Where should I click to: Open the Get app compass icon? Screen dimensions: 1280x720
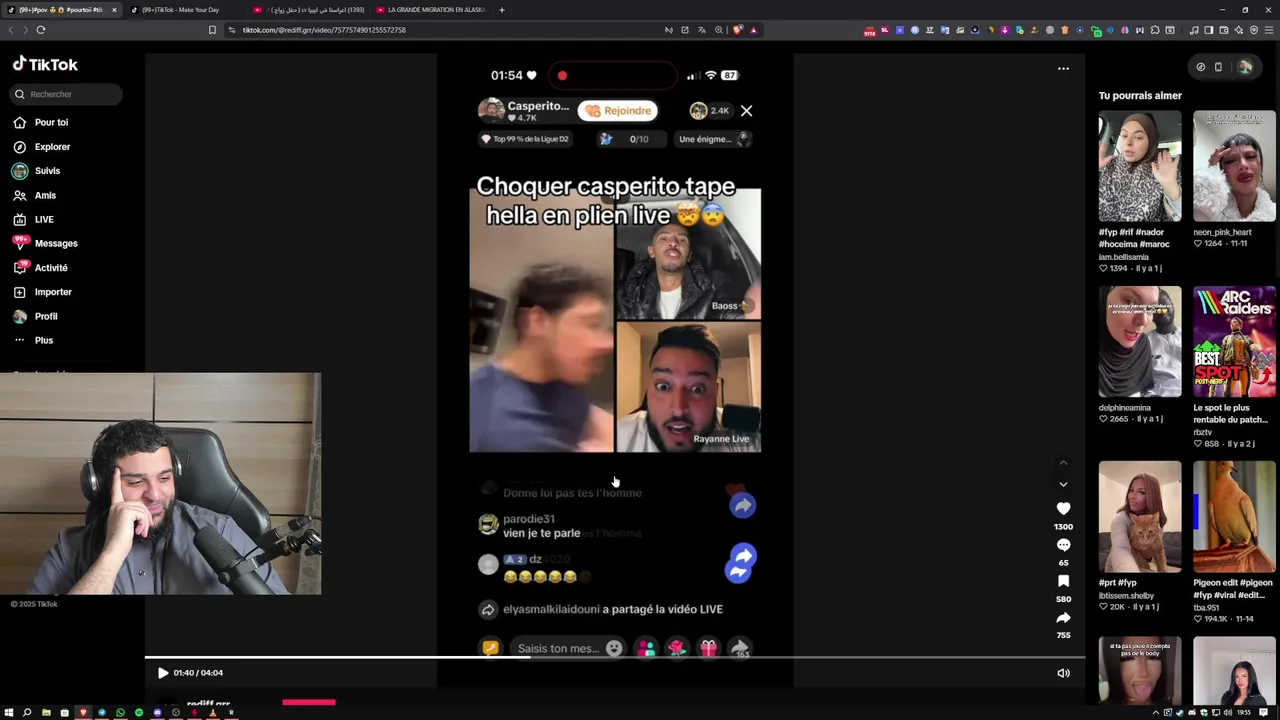[1200, 67]
